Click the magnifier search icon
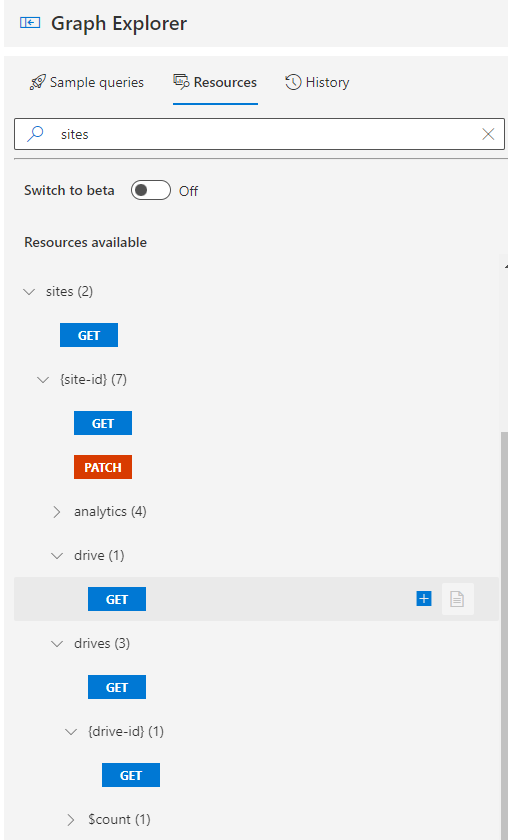The image size is (508, 840). point(35,134)
